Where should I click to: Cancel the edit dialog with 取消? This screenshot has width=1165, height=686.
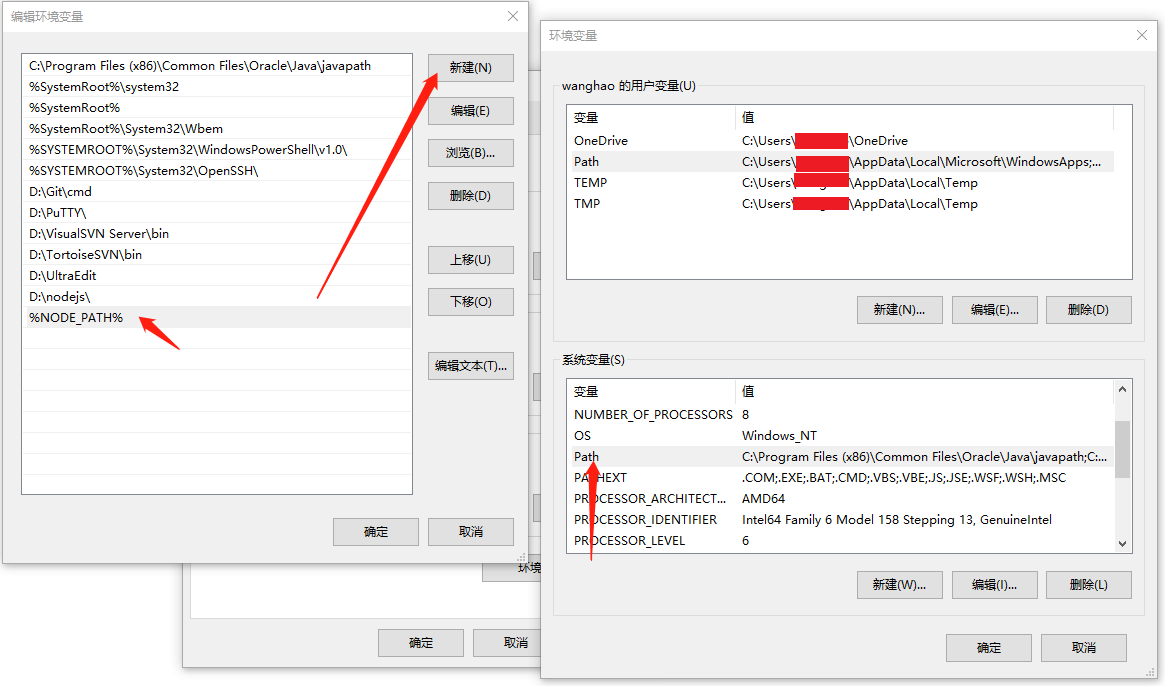tap(470, 531)
